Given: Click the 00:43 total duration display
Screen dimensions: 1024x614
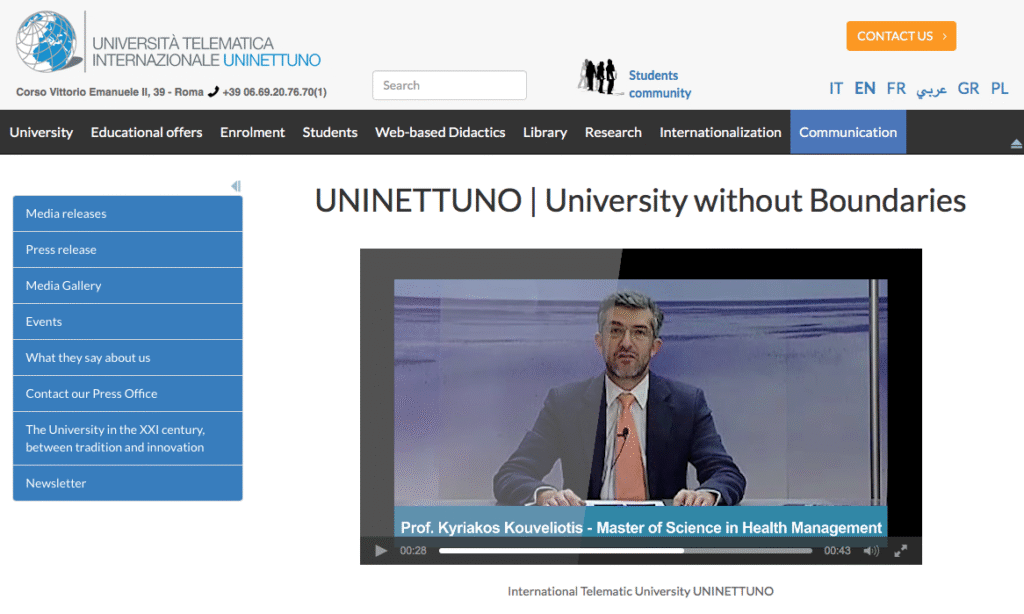Looking at the screenshot, I should pyautogui.click(x=837, y=551).
